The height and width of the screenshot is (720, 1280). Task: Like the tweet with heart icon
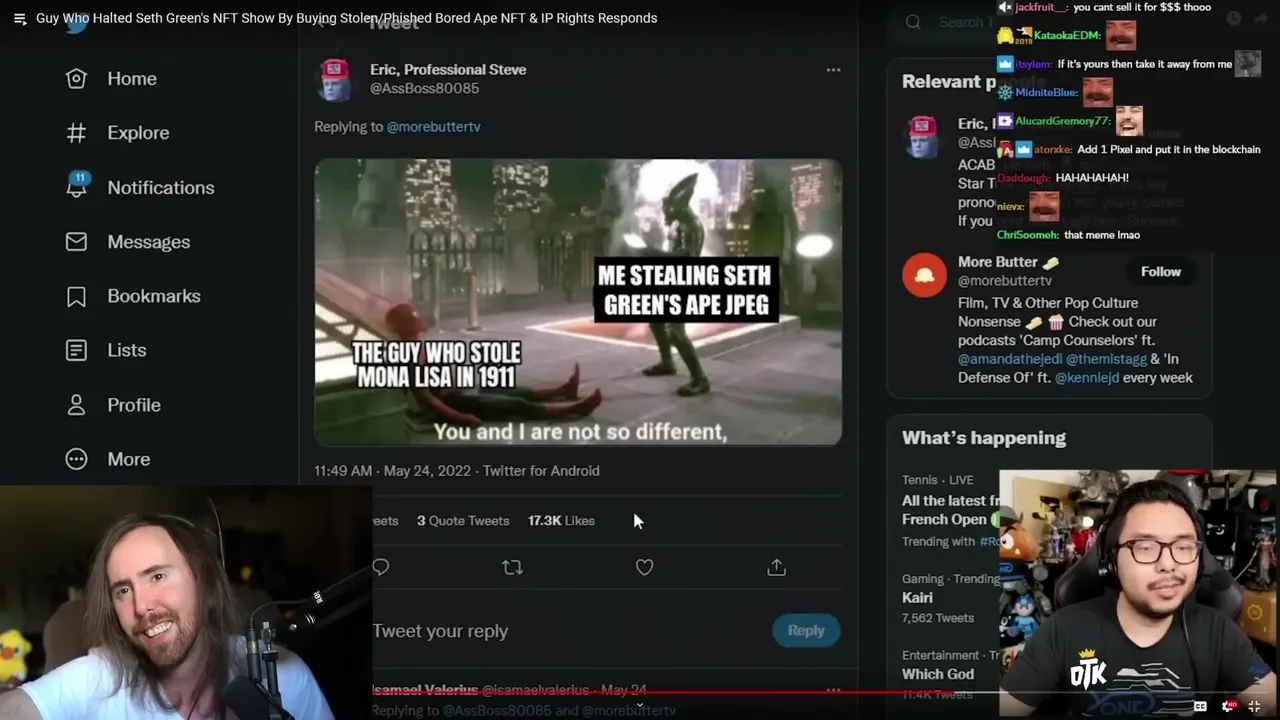[x=644, y=567]
